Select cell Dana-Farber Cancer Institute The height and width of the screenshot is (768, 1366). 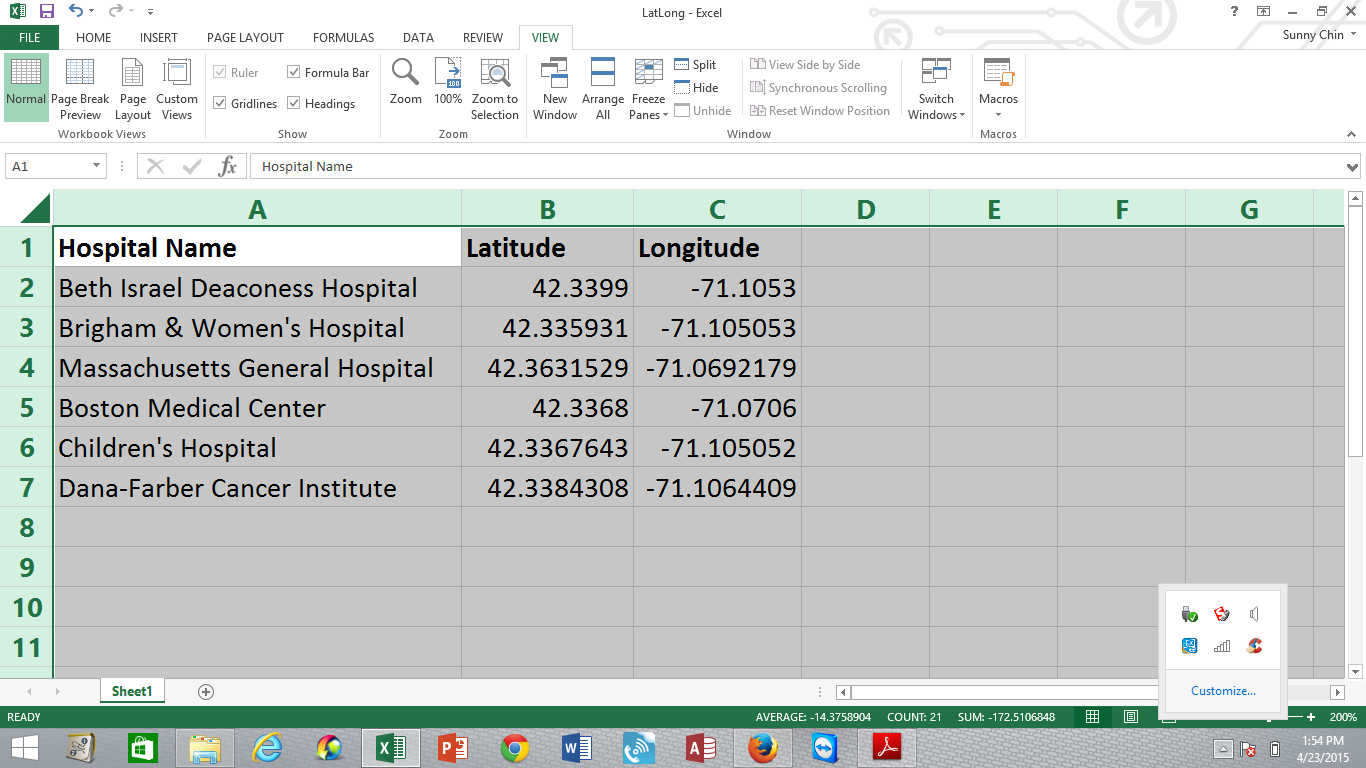[x=258, y=488]
